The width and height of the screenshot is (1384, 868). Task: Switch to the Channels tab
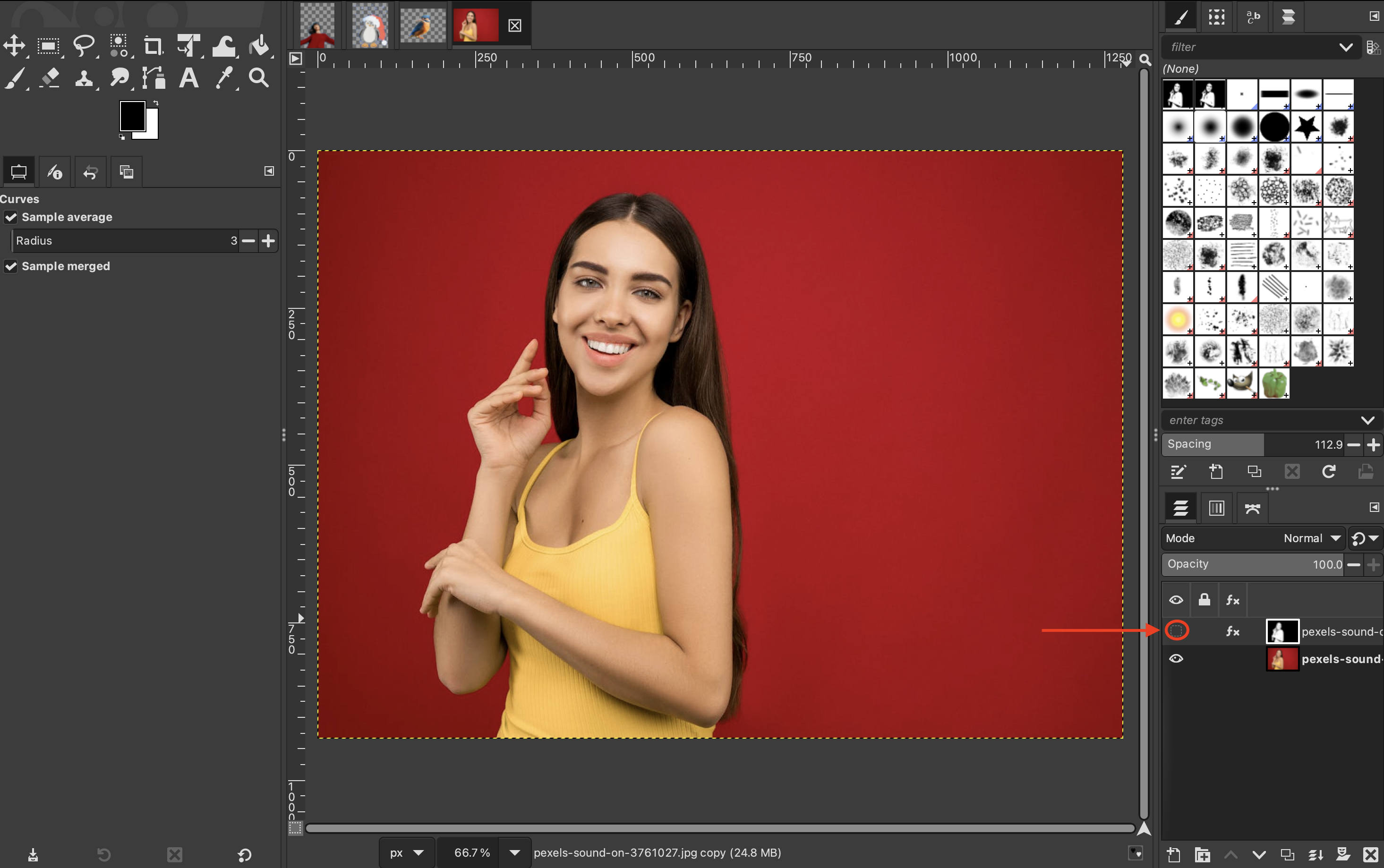(x=1216, y=508)
